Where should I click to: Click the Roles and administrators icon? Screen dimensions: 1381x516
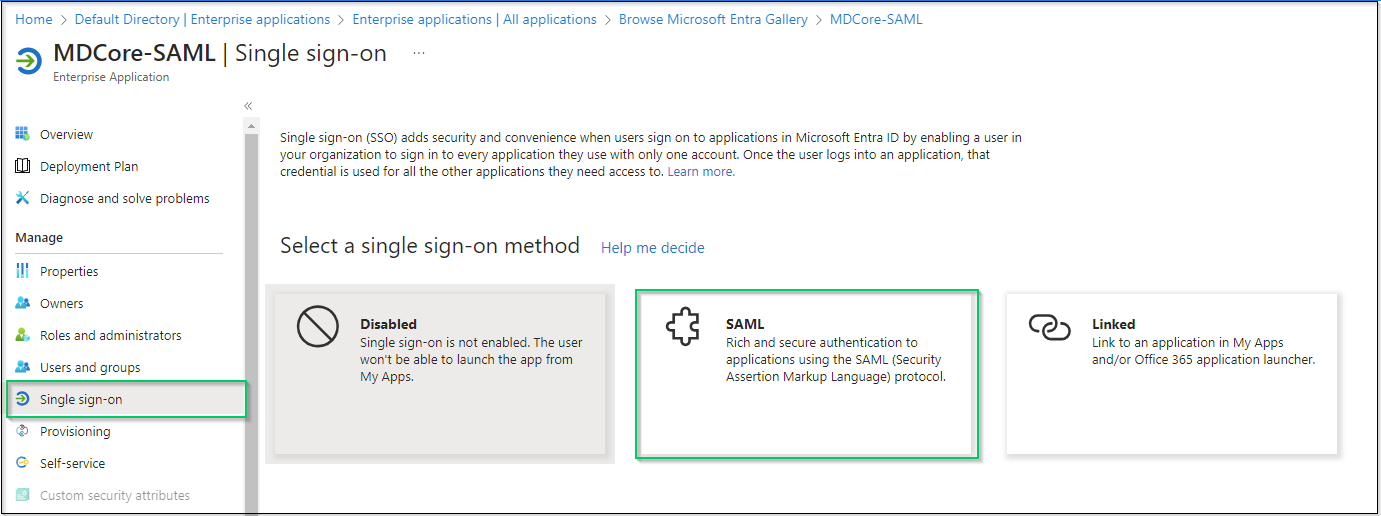[22, 335]
